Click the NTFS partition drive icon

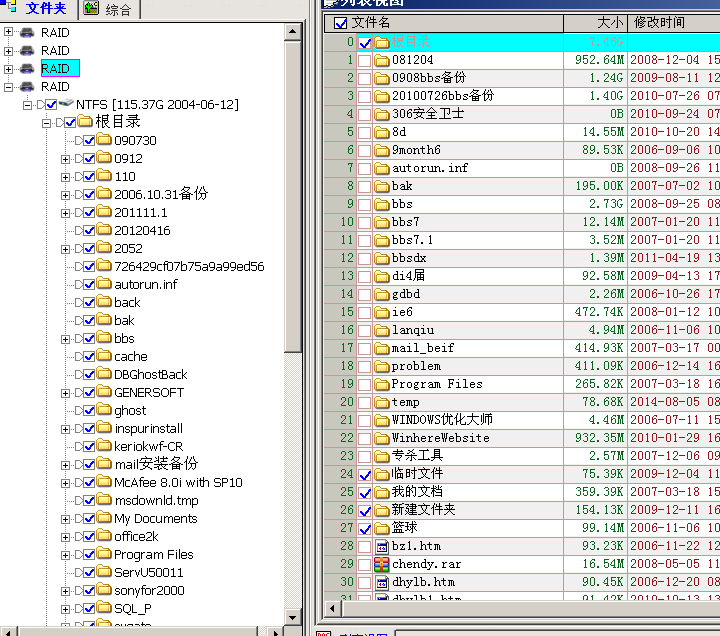[67, 105]
